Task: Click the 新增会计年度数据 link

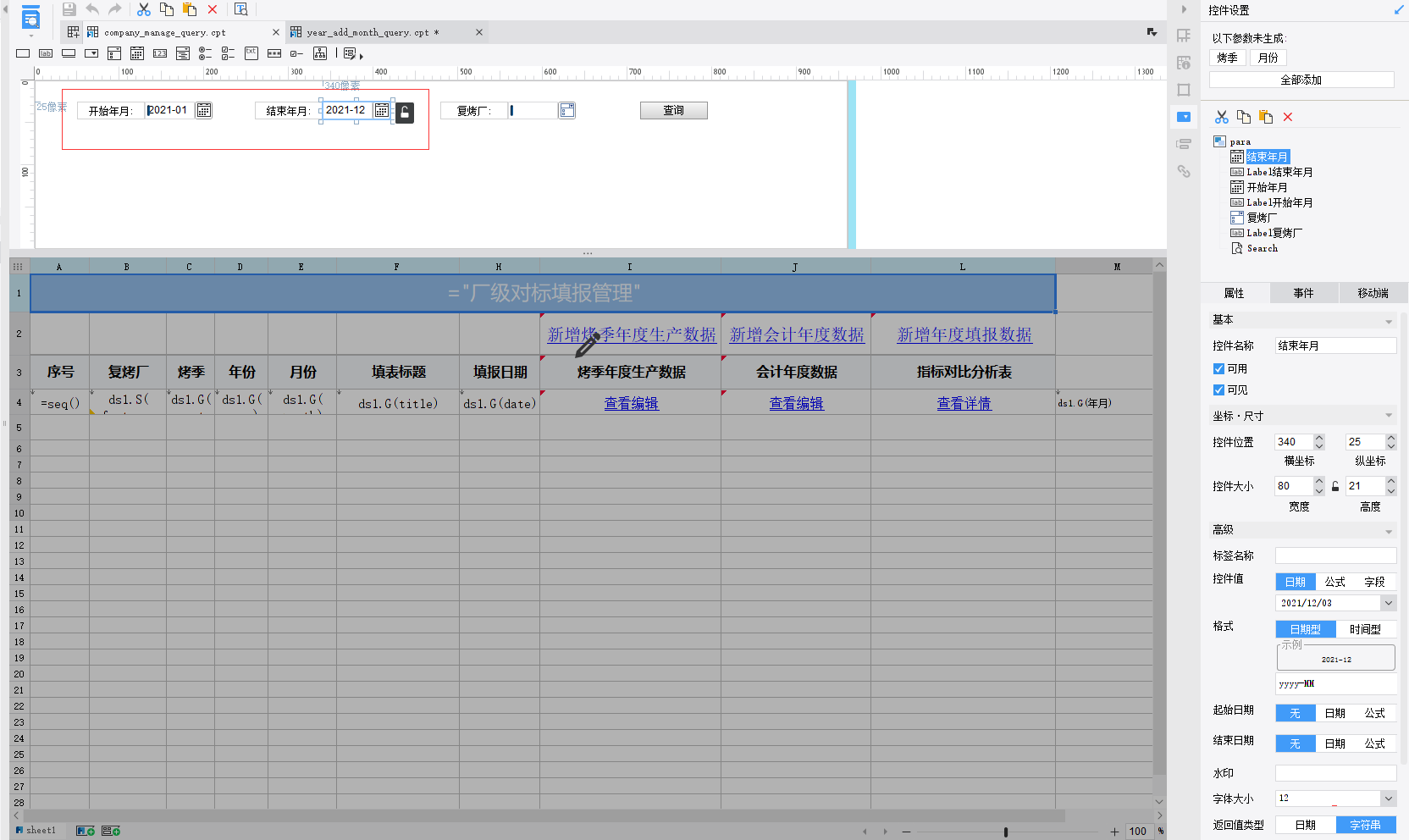Action: tap(797, 334)
